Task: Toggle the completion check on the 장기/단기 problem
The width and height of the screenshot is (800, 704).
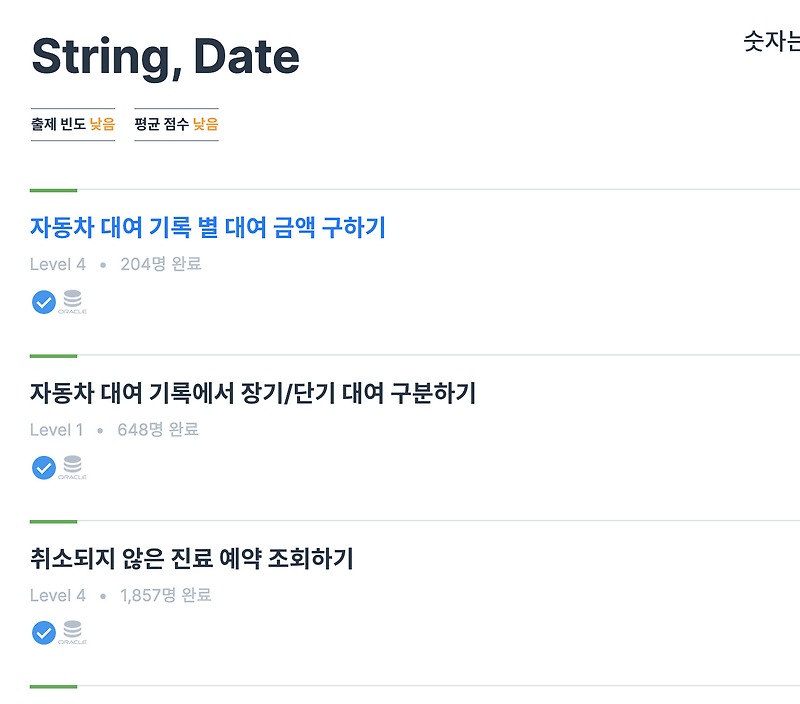Action: pos(42,466)
